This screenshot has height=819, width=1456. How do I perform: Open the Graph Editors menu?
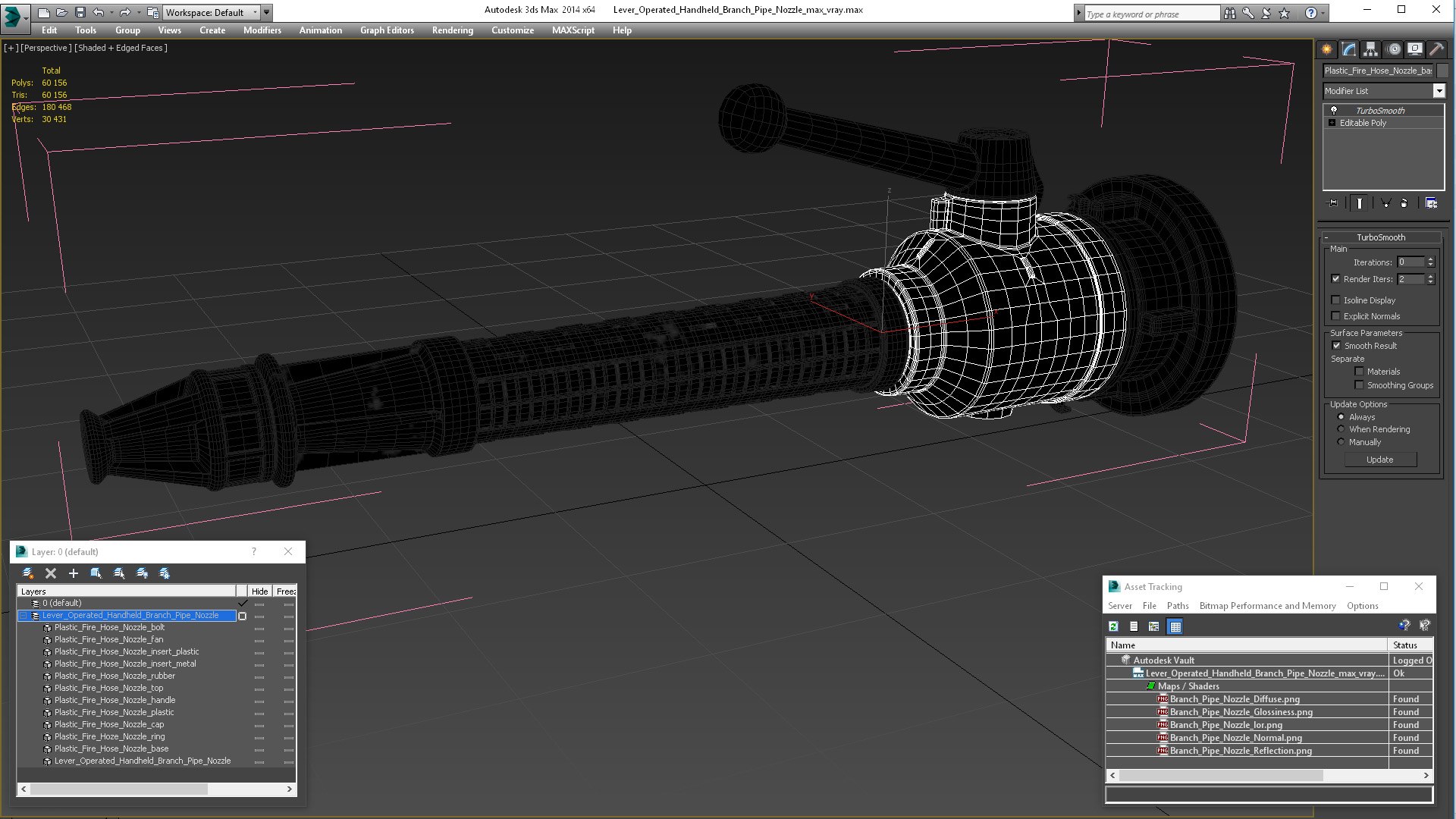tap(387, 30)
